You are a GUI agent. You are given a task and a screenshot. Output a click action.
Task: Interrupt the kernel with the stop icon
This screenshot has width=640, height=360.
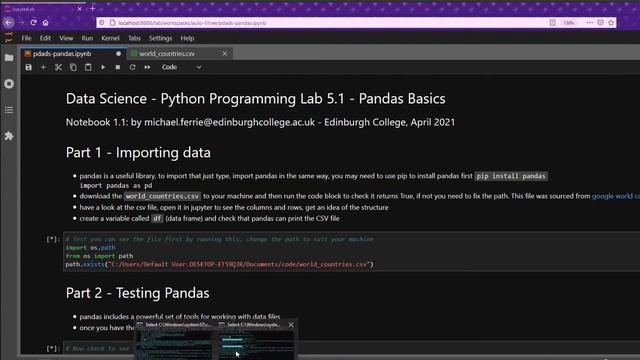(x=118, y=67)
